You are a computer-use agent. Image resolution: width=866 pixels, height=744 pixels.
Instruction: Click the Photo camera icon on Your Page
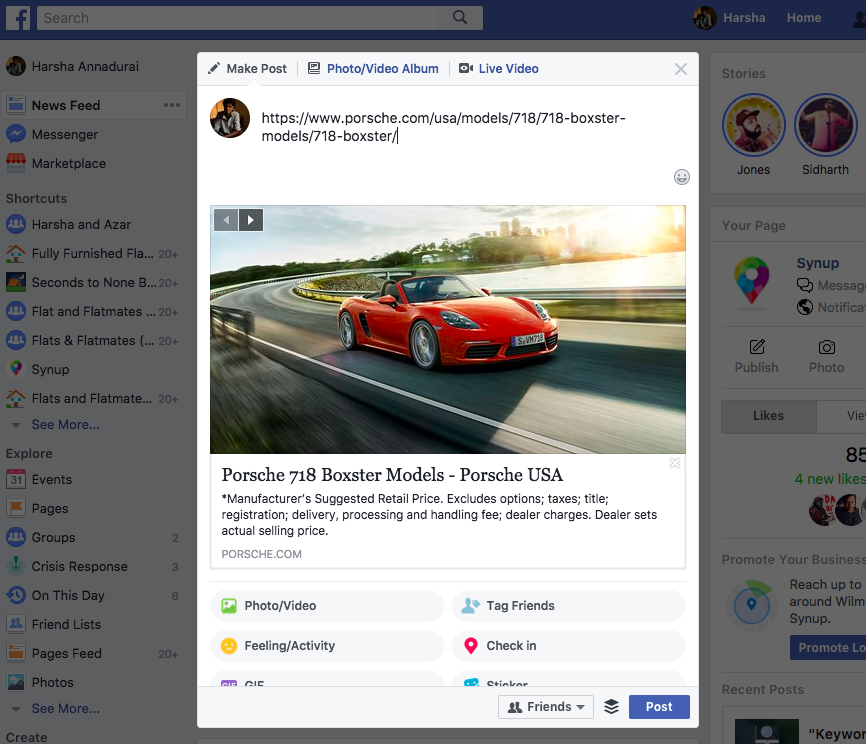(x=827, y=347)
